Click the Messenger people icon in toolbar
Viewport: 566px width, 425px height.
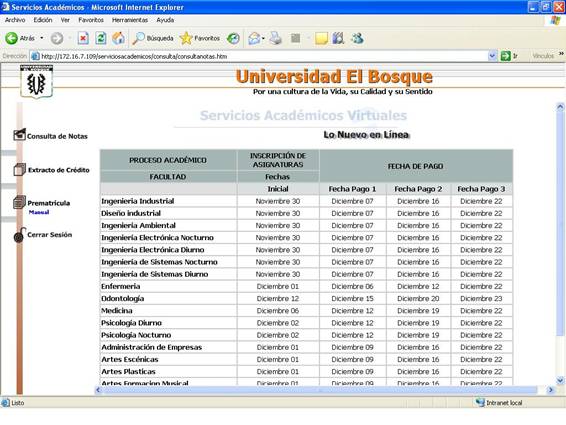357,38
